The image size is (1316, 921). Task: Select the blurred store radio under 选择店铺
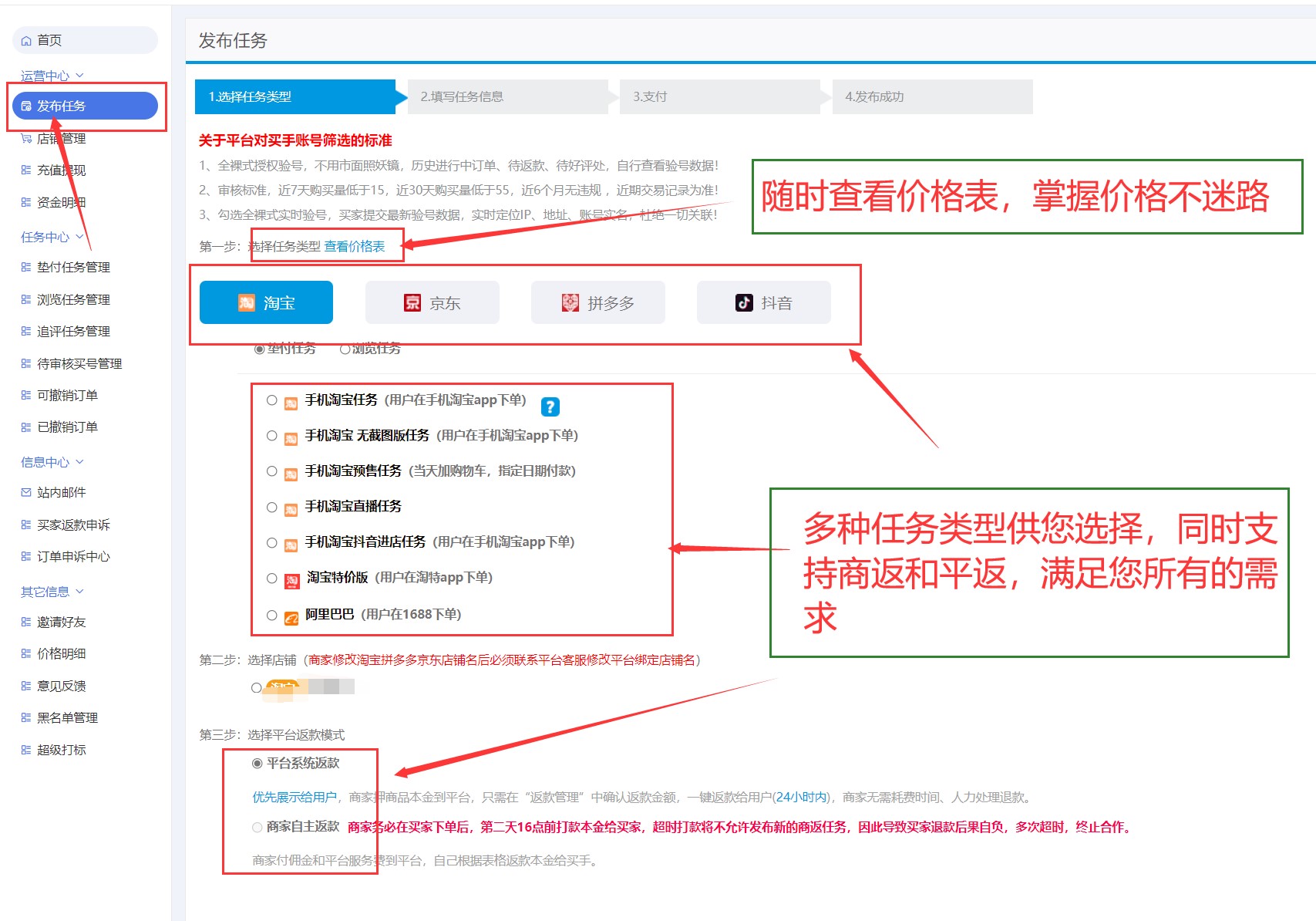point(257,688)
